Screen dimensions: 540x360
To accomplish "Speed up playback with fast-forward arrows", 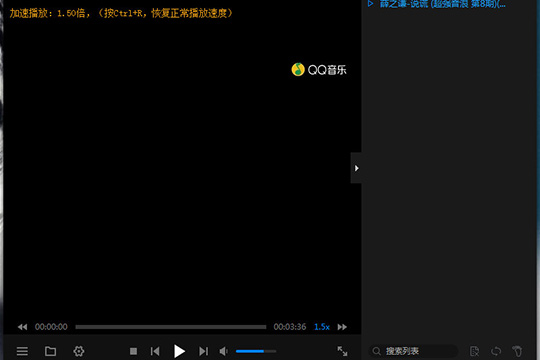I will coord(342,327).
